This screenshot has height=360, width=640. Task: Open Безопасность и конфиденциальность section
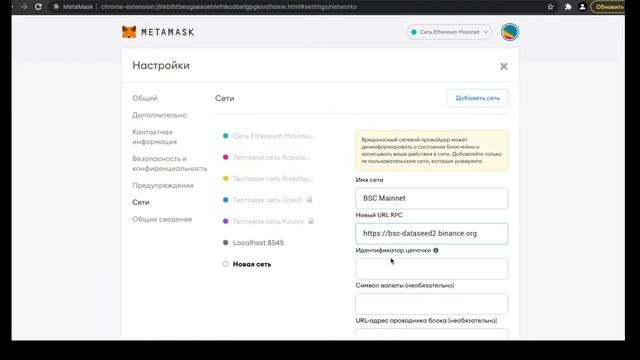[170, 163]
